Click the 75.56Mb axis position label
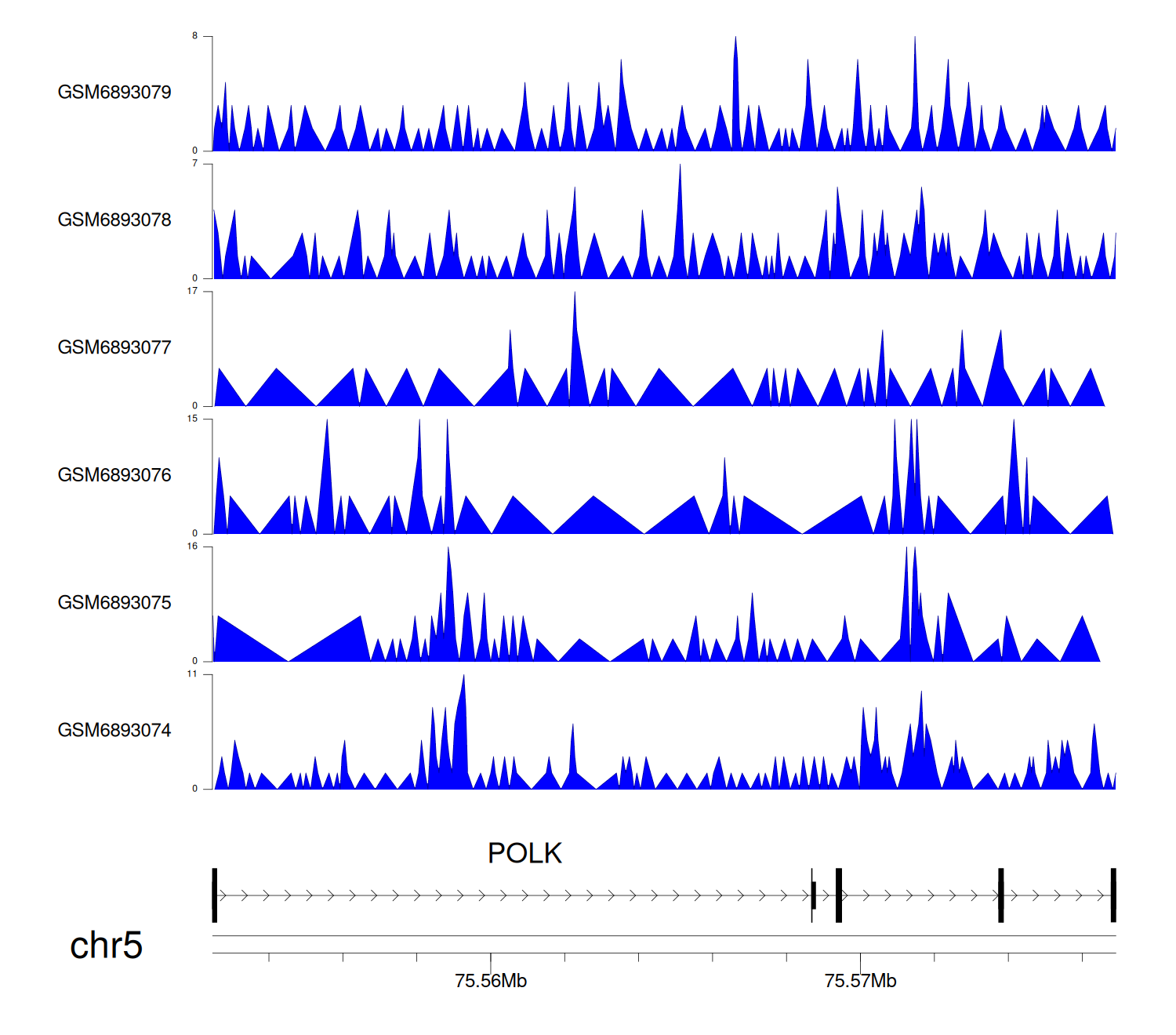Viewport: 1176px width, 1035px height. [x=491, y=981]
